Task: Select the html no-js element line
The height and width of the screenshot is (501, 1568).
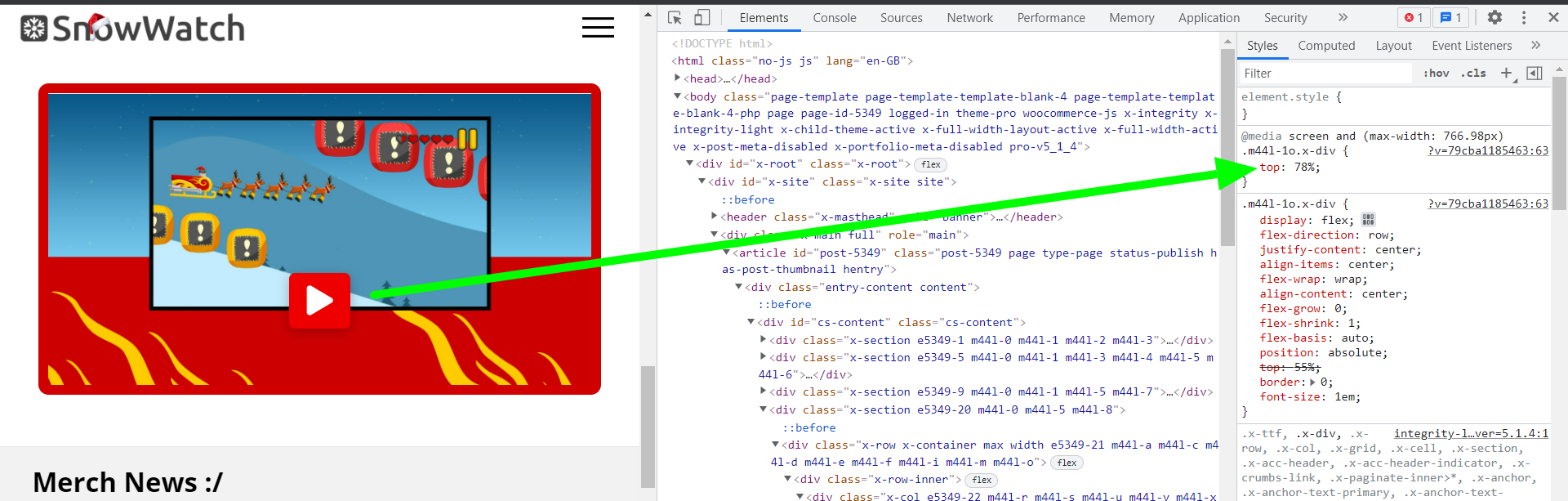Action: point(792,60)
